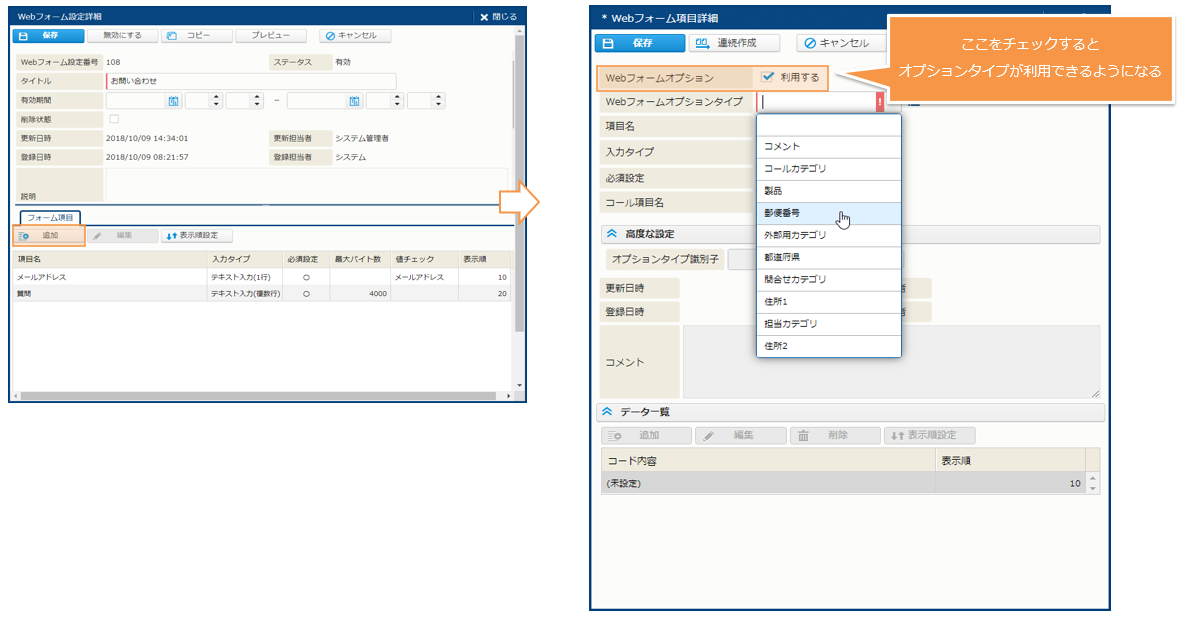Click the Webフォームオプションタイプ combo box
1178x625 pixels.
[816, 102]
